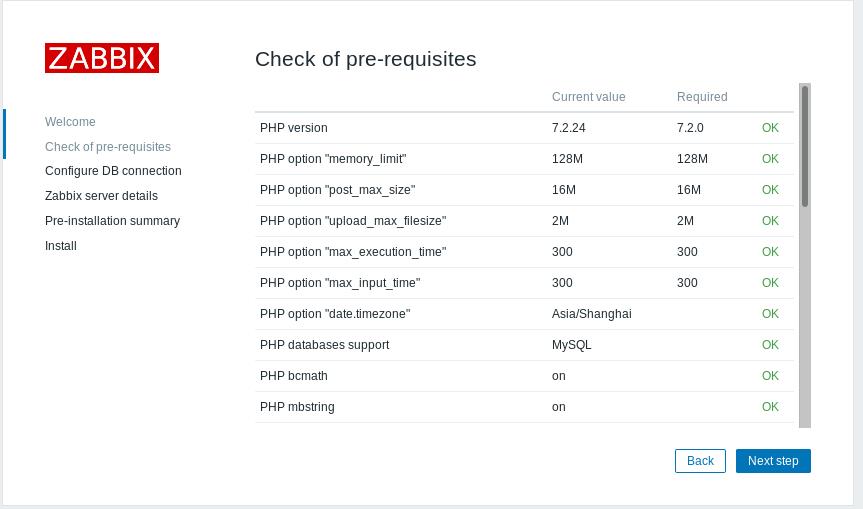Click OK status for PHP bcmath
The image size is (863, 509).
pos(770,376)
